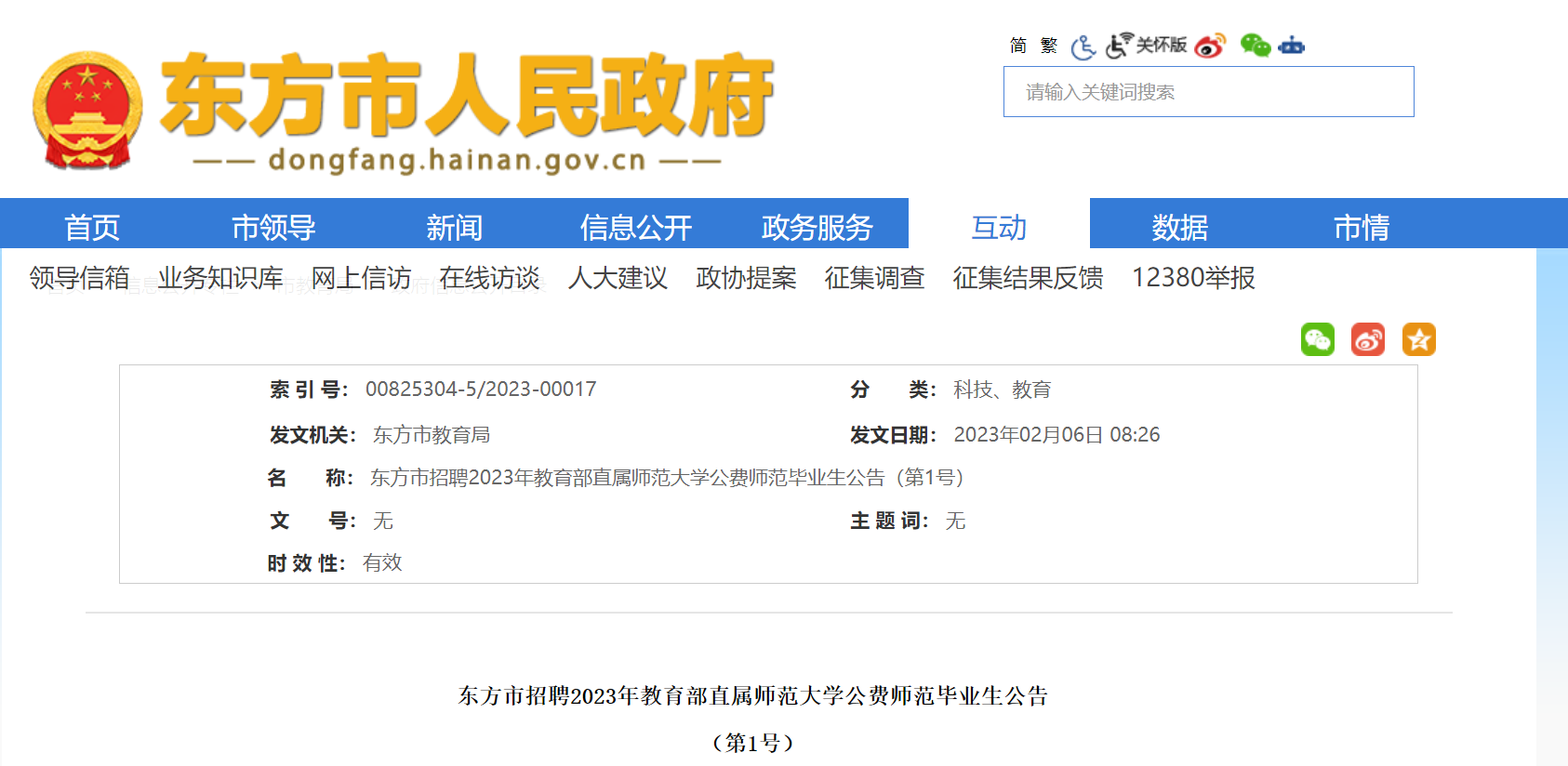Open the 12380举报 submenu link
The width and height of the screenshot is (1568, 766).
pyautogui.click(x=1193, y=278)
